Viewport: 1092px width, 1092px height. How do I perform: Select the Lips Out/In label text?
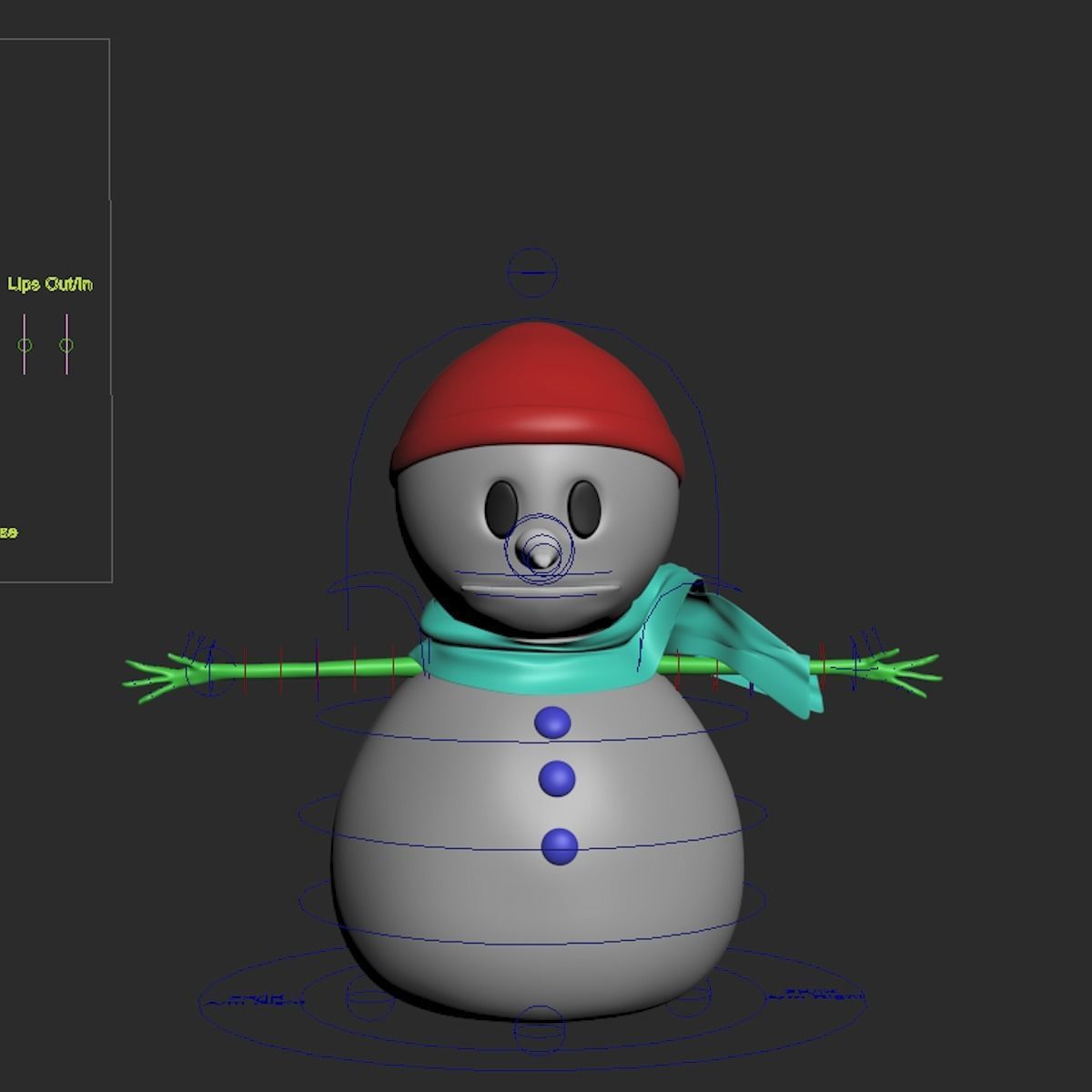click(x=50, y=284)
